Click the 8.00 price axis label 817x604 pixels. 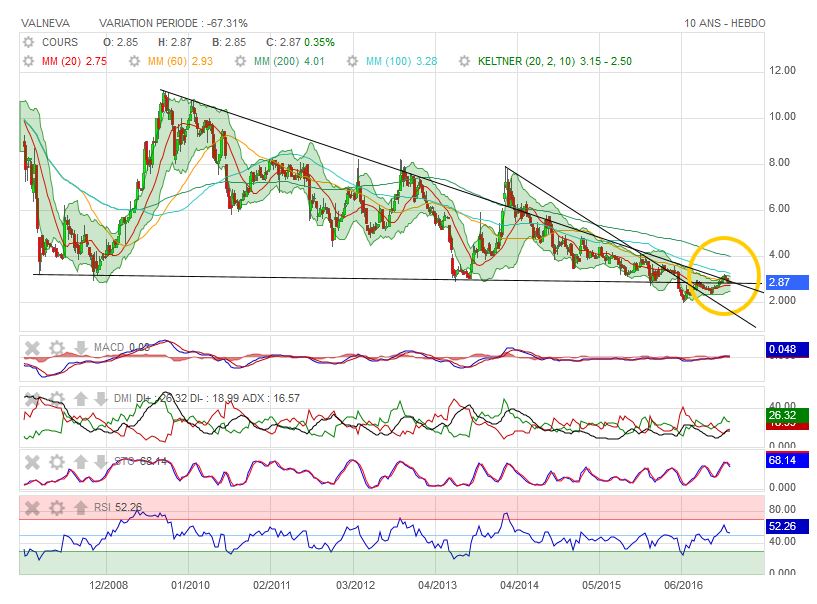pos(779,163)
